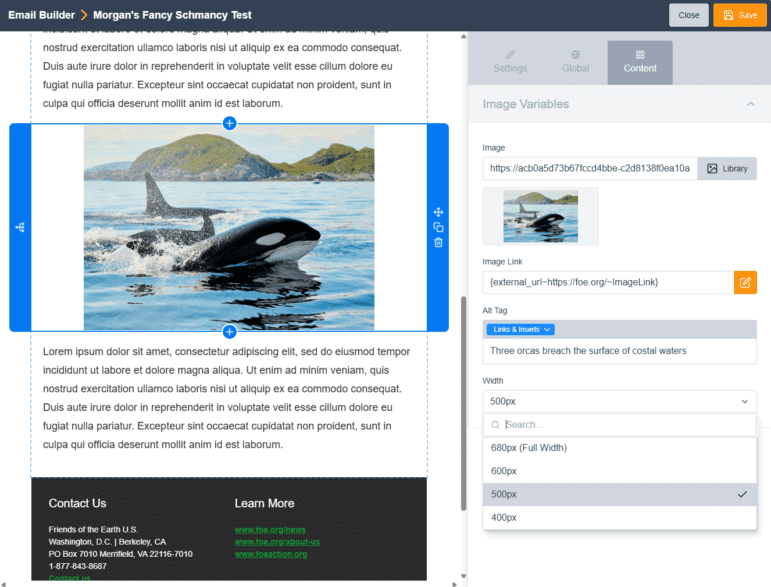
Task: Click the orange edit Image Link icon
Action: [745, 282]
